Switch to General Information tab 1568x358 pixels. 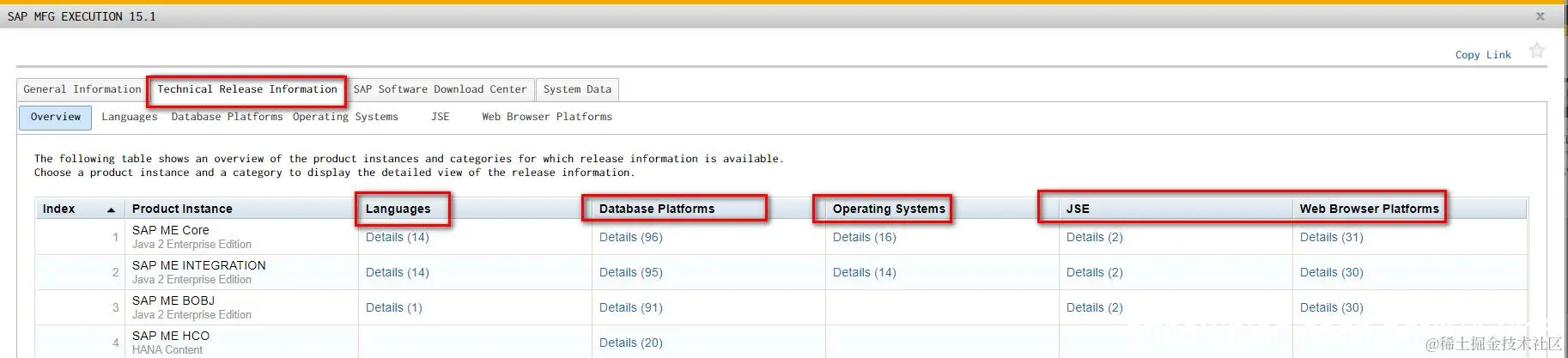82,89
